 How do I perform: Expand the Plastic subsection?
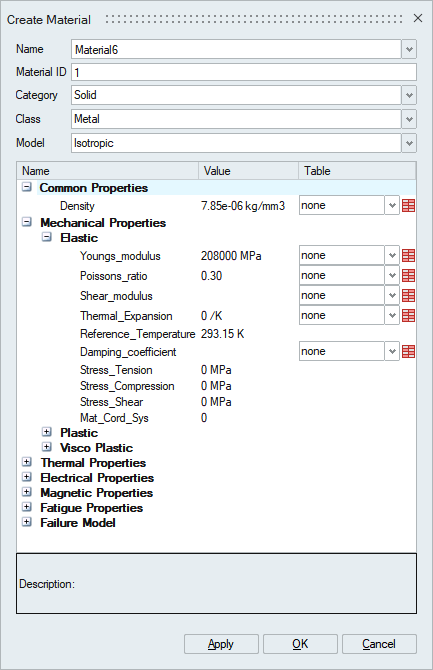tap(47, 432)
